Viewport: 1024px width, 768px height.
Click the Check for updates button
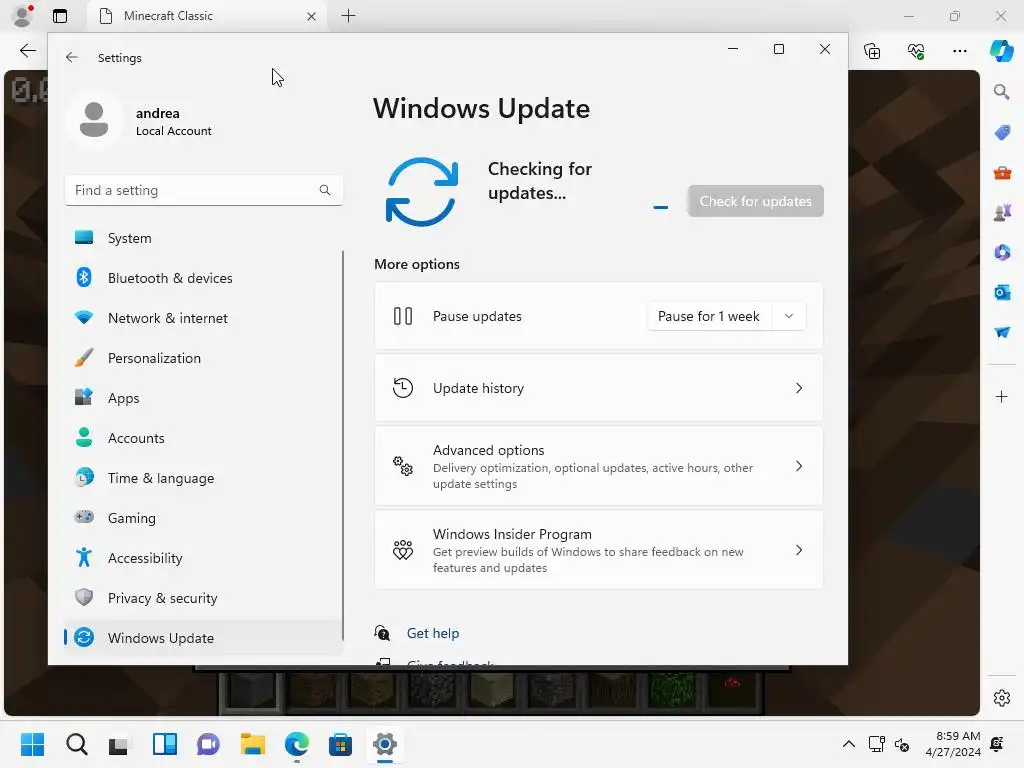[x=756, y=201]
